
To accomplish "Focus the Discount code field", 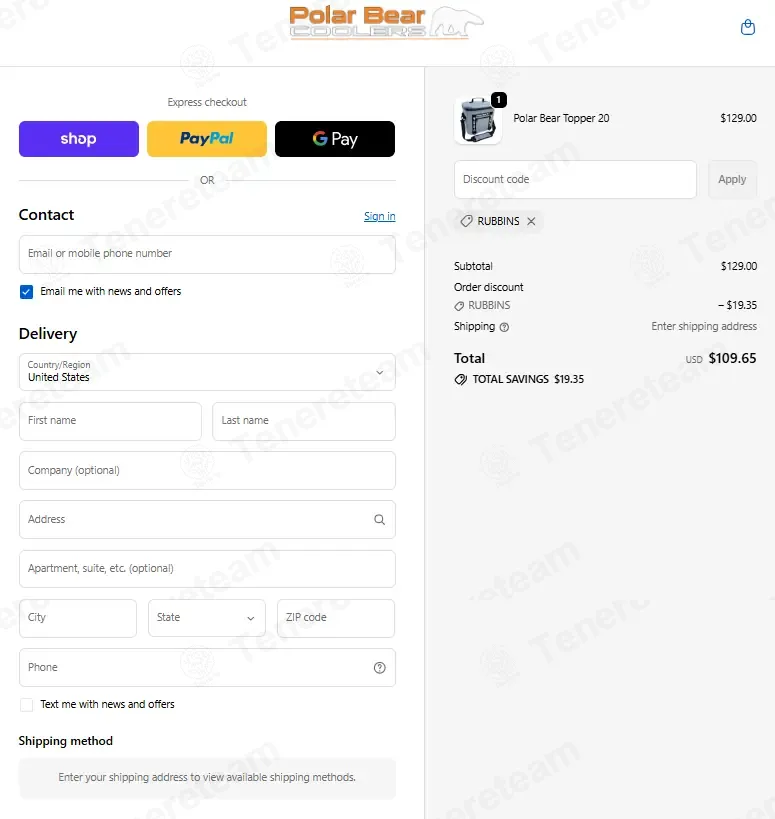I will coord(575,180).
